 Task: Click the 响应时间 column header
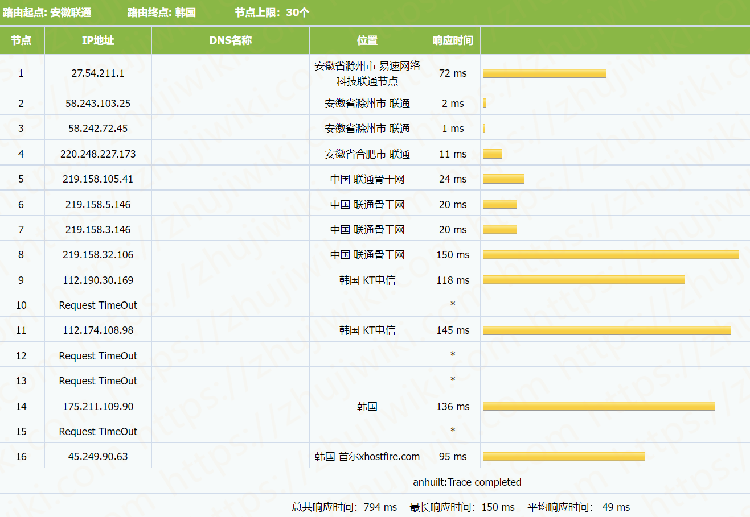pyautogui.click(x=452, y=41)
